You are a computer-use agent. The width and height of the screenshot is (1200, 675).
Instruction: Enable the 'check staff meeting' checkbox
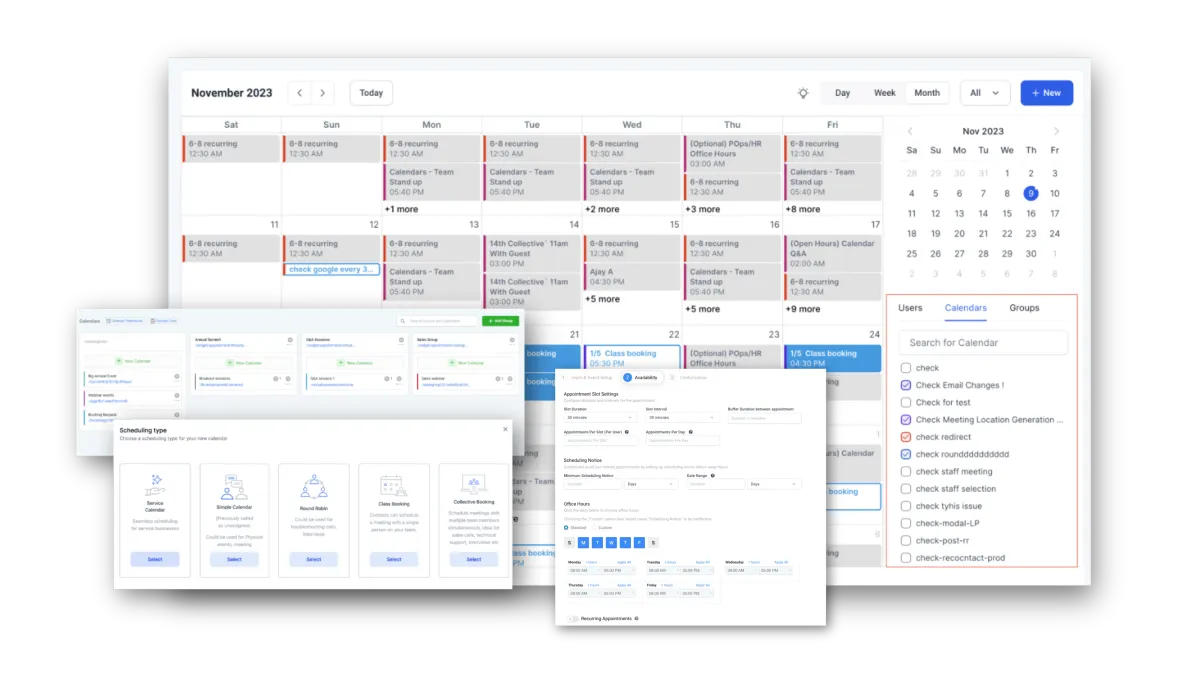[906, 472]
